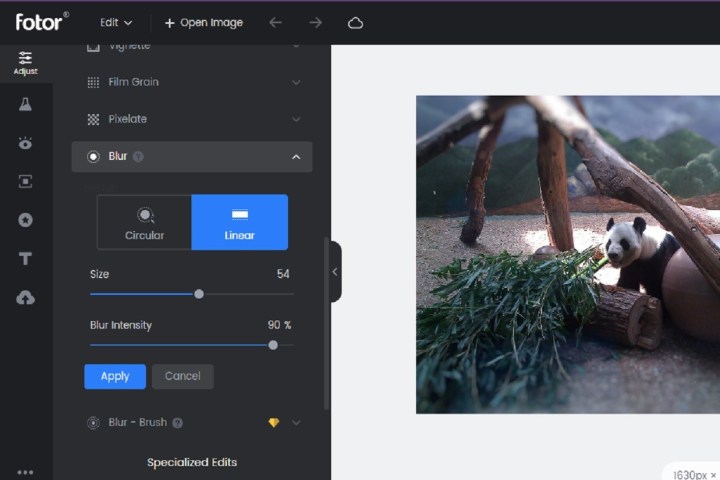Open the Text tool icon

coord(25,259)
